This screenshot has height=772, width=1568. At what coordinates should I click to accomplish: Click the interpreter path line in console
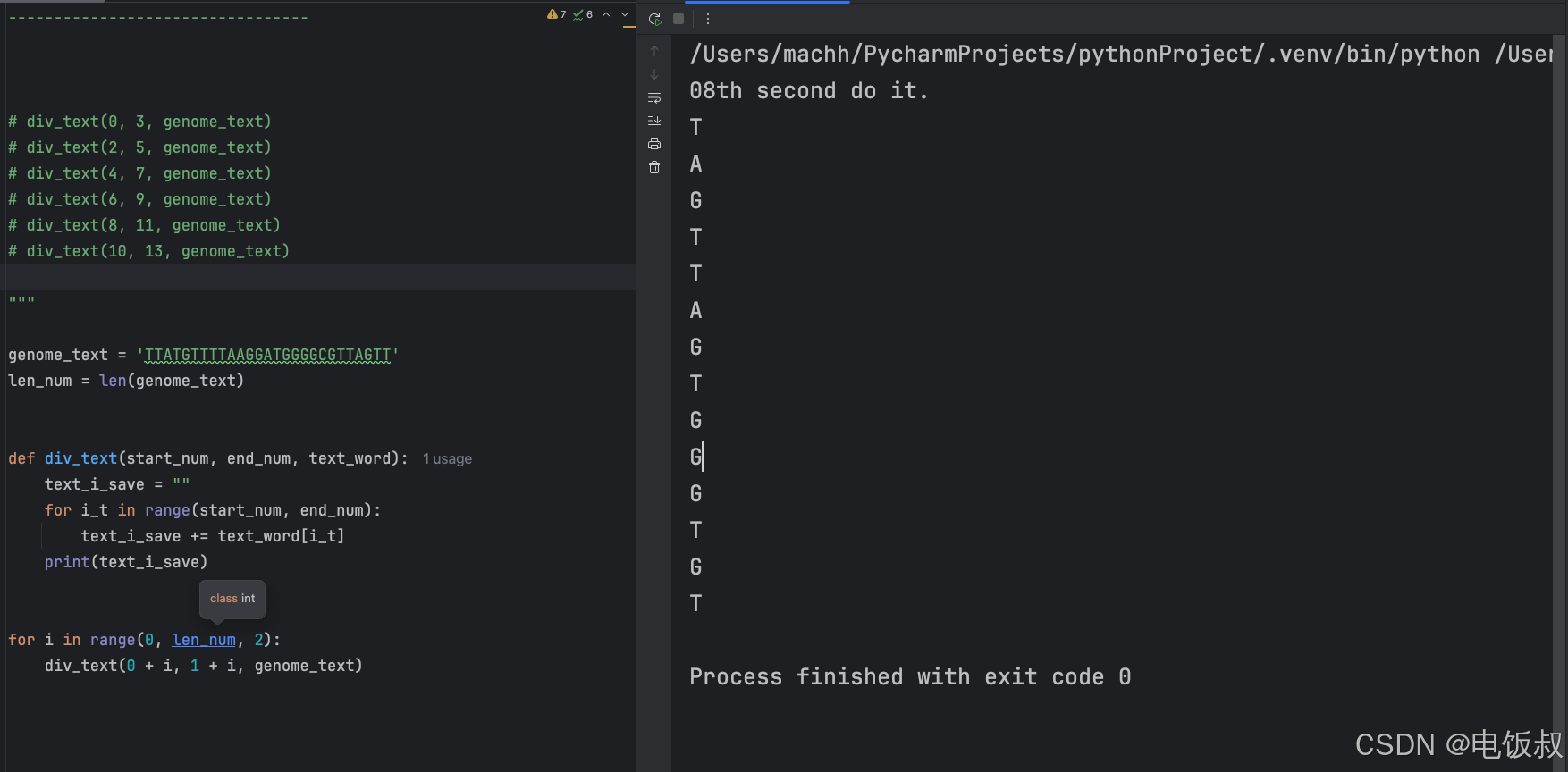(1121, 55)
